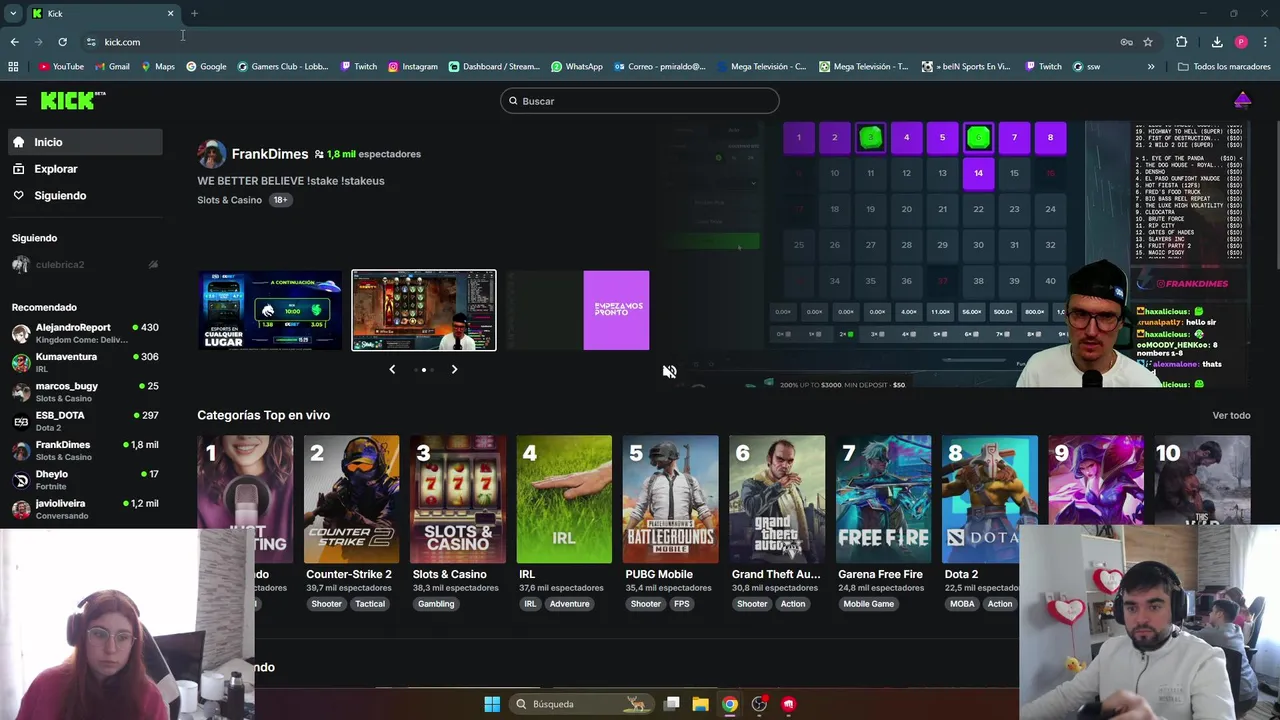
Task: Open the Kick hamburger menu
Action: click(21, 101)
